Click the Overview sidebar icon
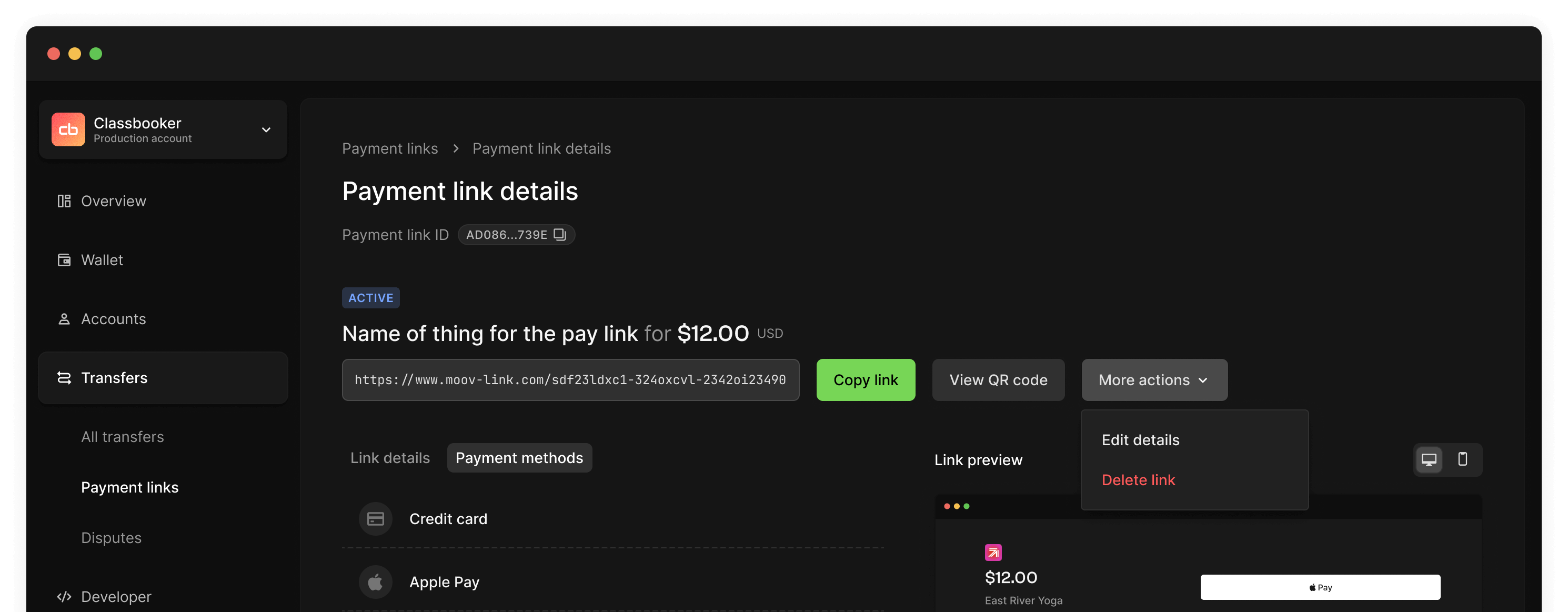The height and width of the screenshot is (612, 1568). point(64,200)
